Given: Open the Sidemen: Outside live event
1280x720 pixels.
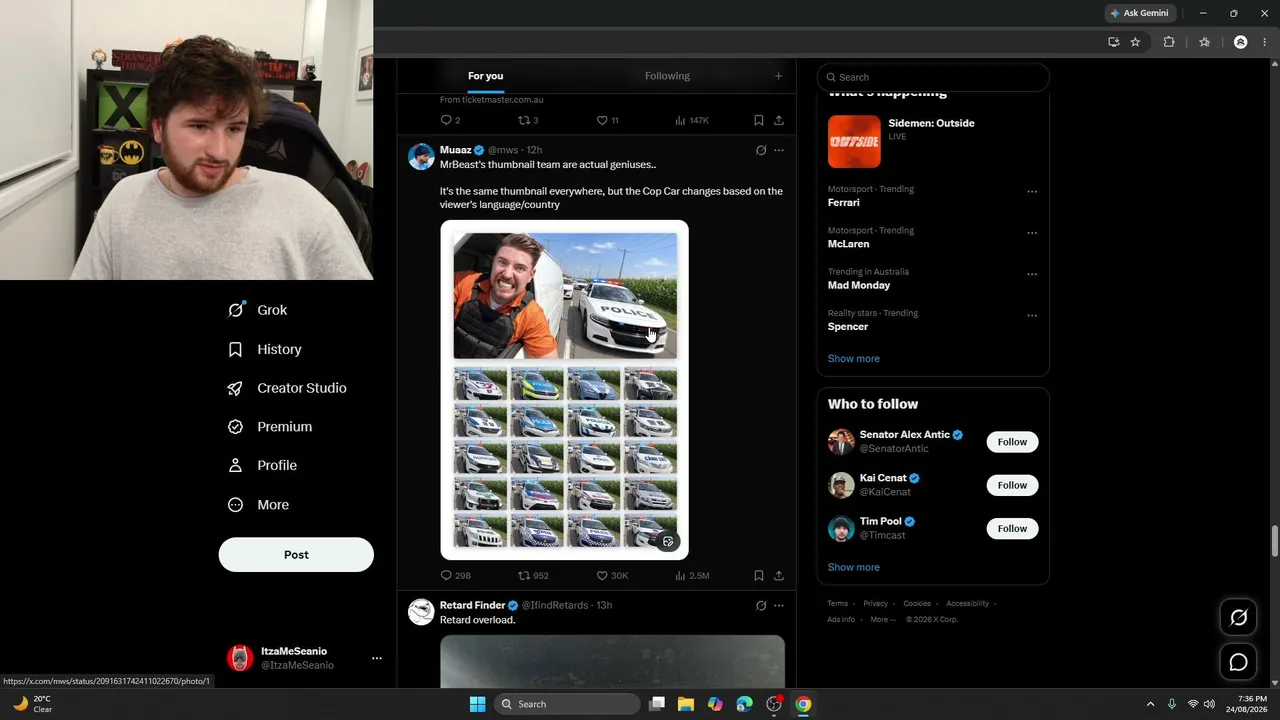Looking at the screenshot, I should pyautogui.click(x=933, y=141).
